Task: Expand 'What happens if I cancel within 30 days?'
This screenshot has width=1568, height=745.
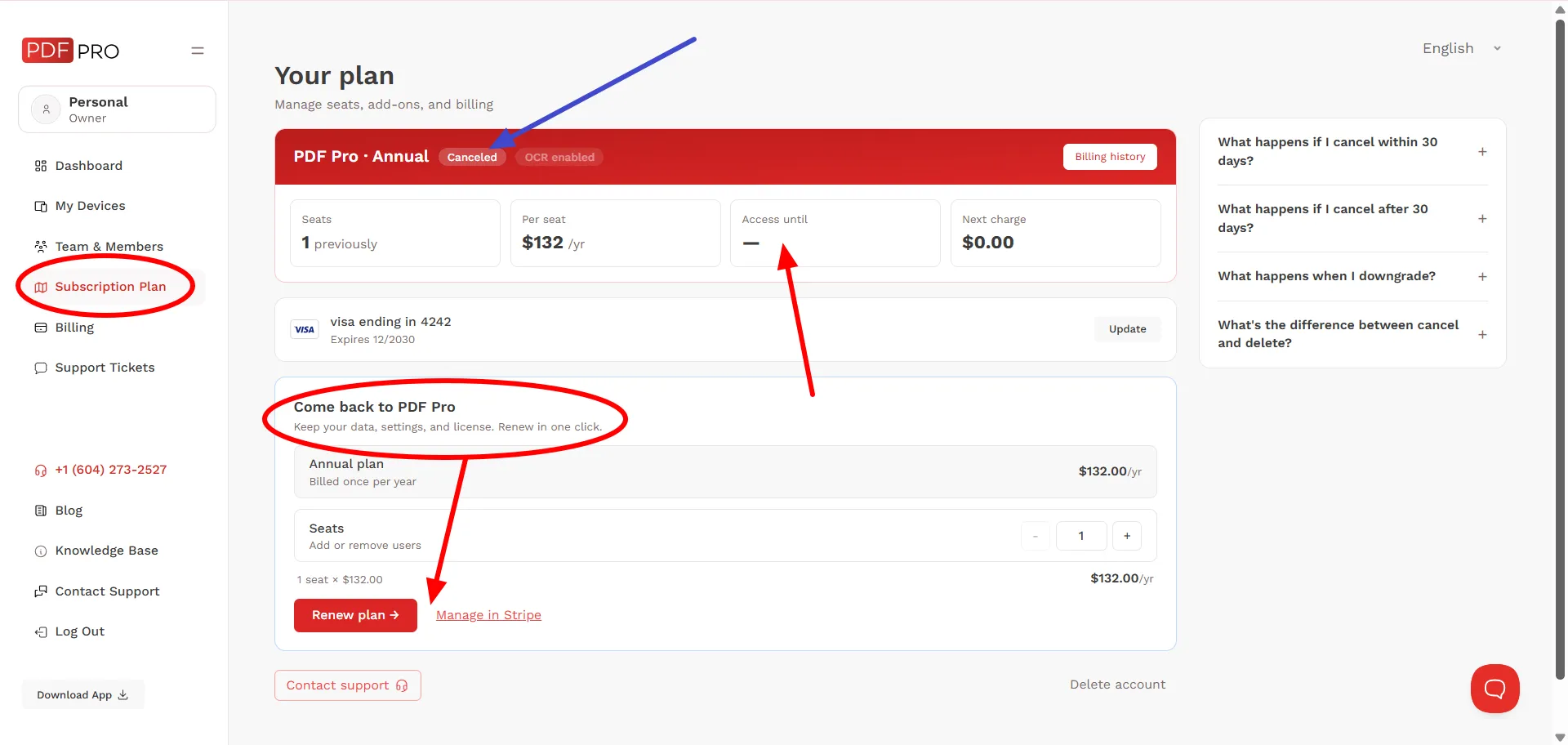Action: [x=1352, y=151]
